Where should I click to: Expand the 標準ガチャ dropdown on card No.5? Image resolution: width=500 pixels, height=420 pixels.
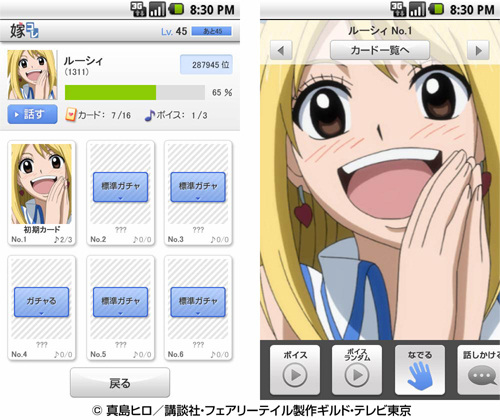tap(120, 302)
